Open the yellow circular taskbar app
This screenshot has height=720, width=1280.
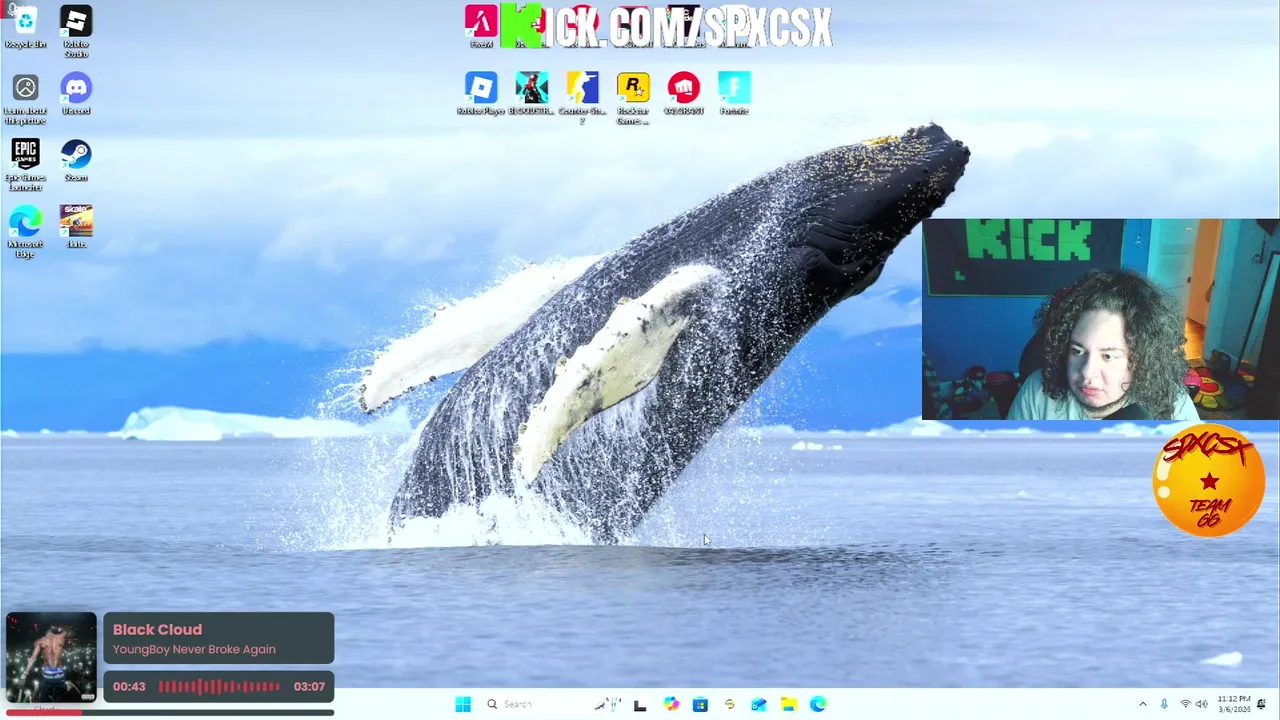click(730, 704)
